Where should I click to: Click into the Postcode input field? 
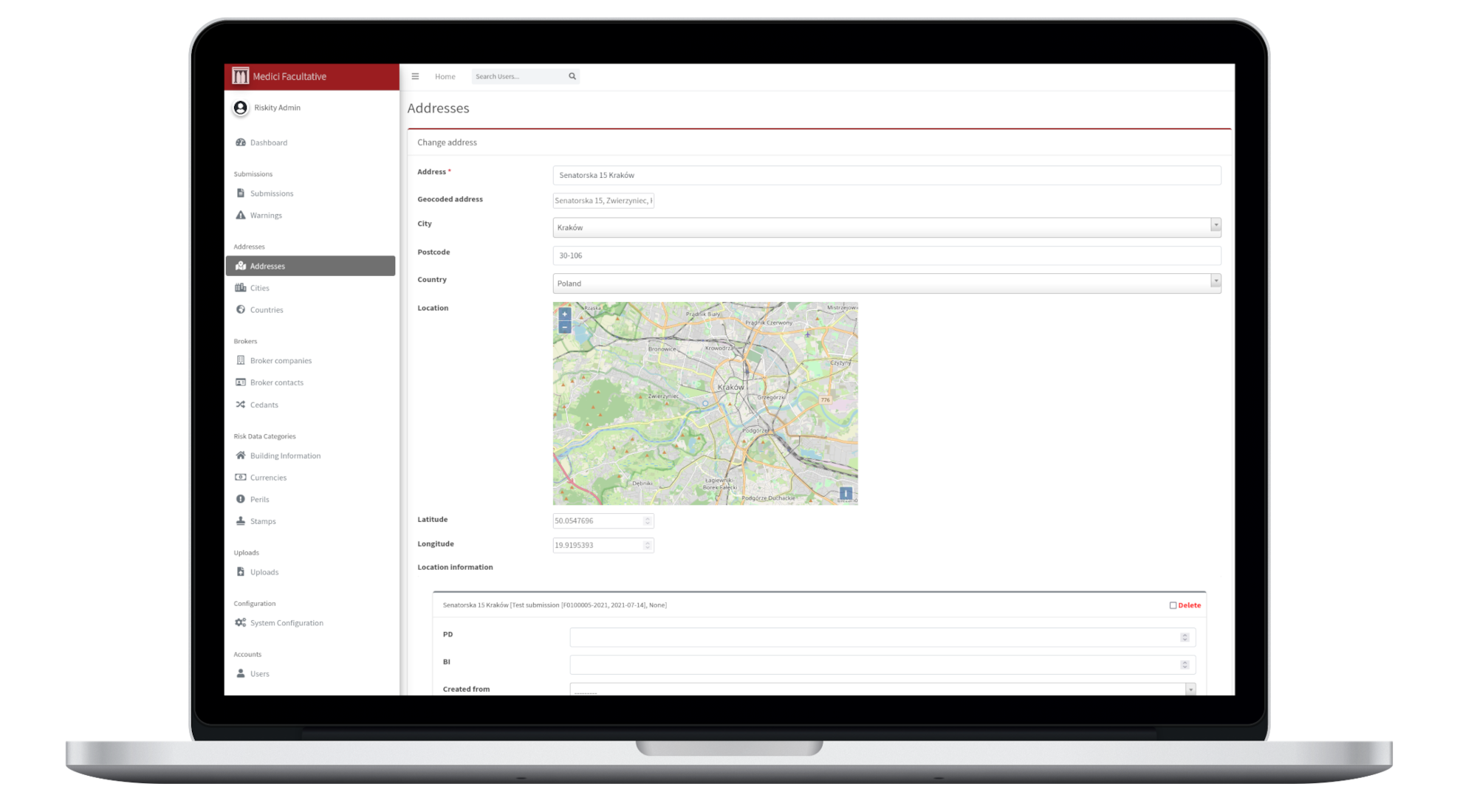click(x=886, y=256)
